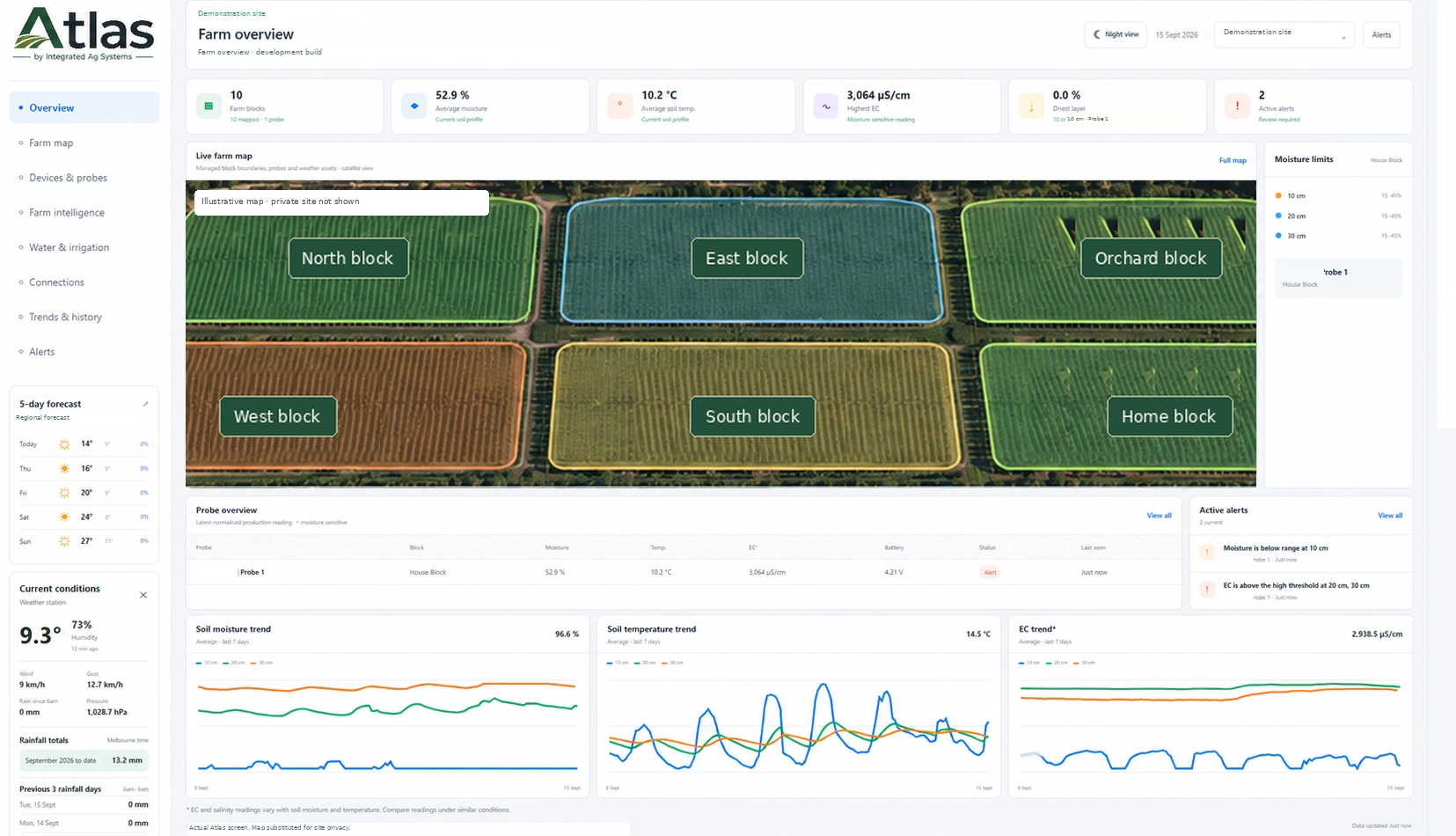Click the Average moisture blue droplet icon

[x=413, y=106]
